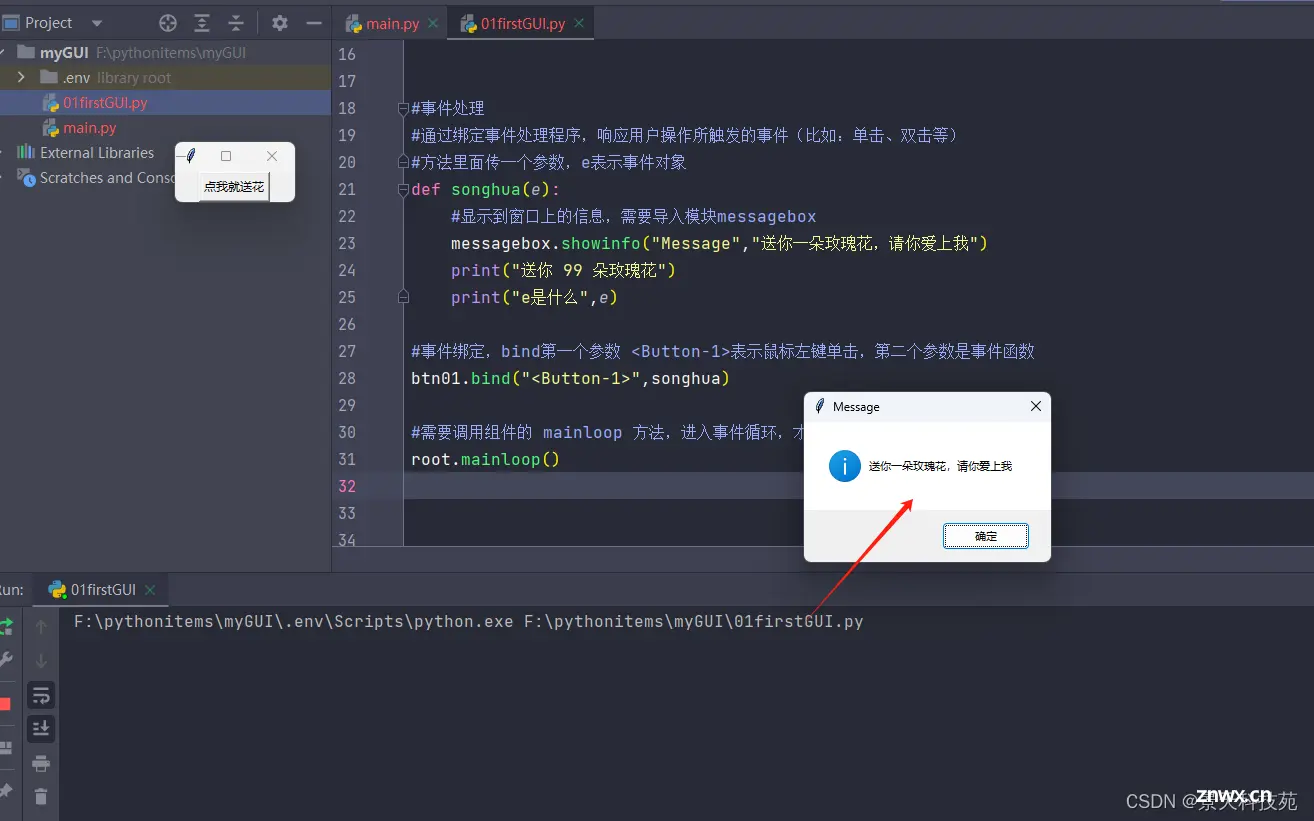
Task: Click code line btn01.bind("<Button-1>",songhua)
Action: (x=570, y=378)
